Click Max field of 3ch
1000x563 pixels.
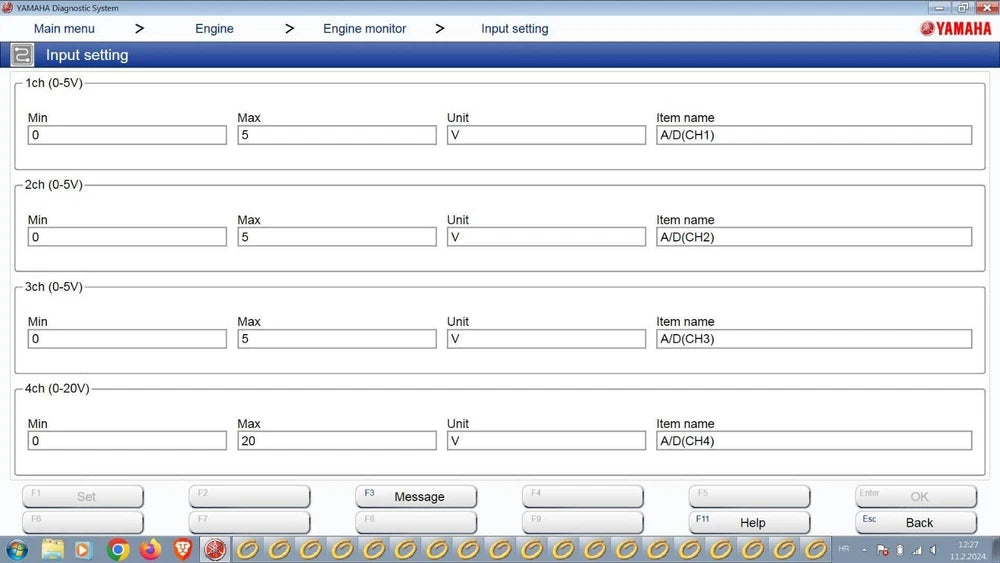pos(337,339)
